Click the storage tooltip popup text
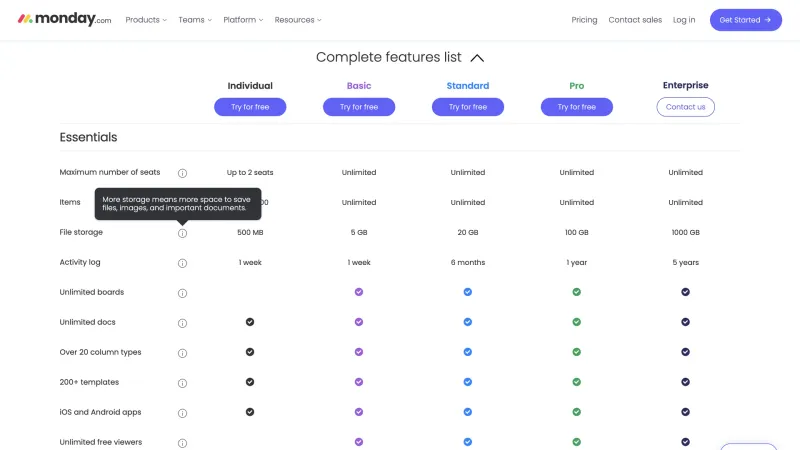Screen dimensions: 800x450 click(x=177, y=204)
